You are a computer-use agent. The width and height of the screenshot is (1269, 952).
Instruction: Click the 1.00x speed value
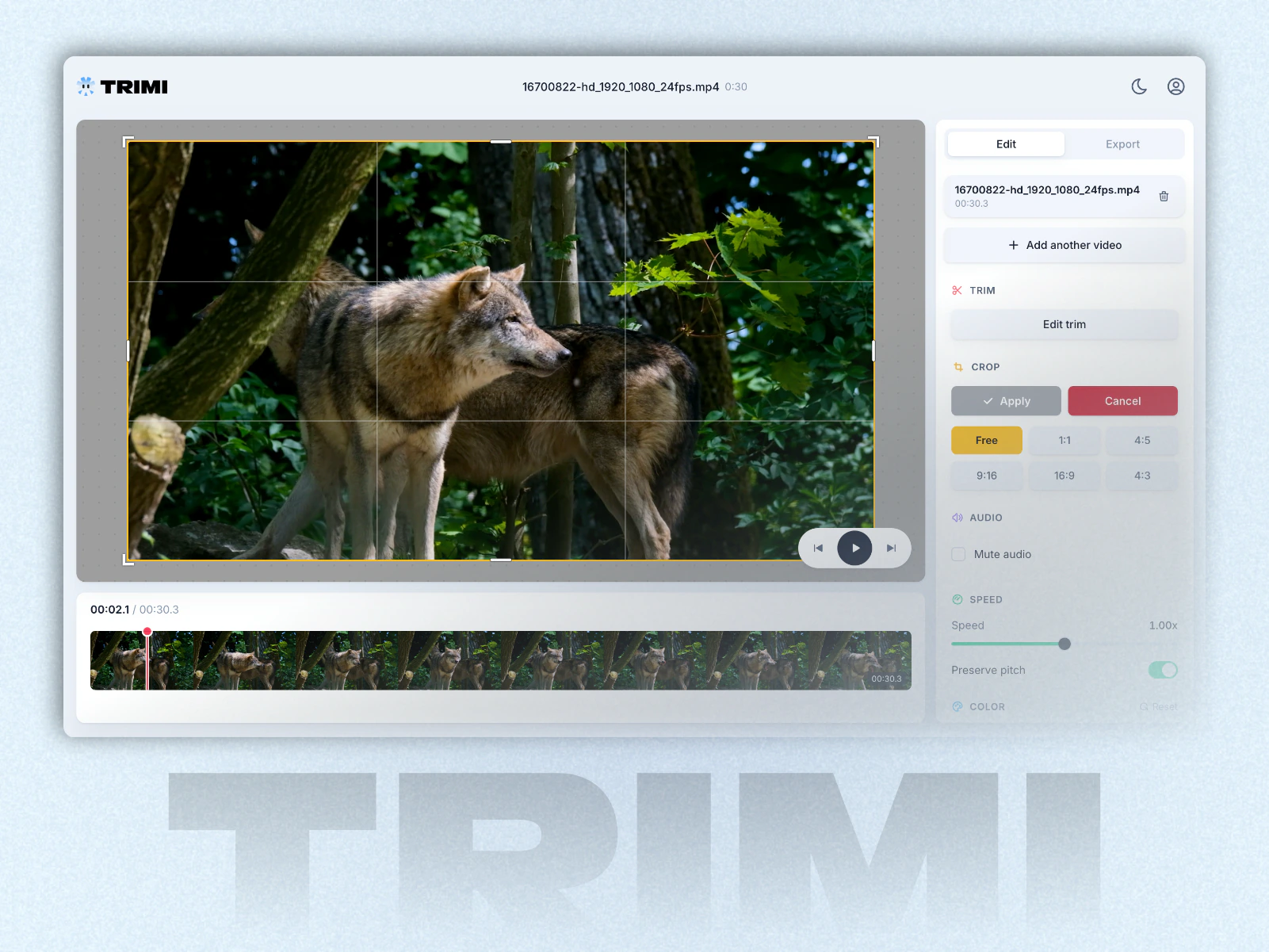point(1163,625)
